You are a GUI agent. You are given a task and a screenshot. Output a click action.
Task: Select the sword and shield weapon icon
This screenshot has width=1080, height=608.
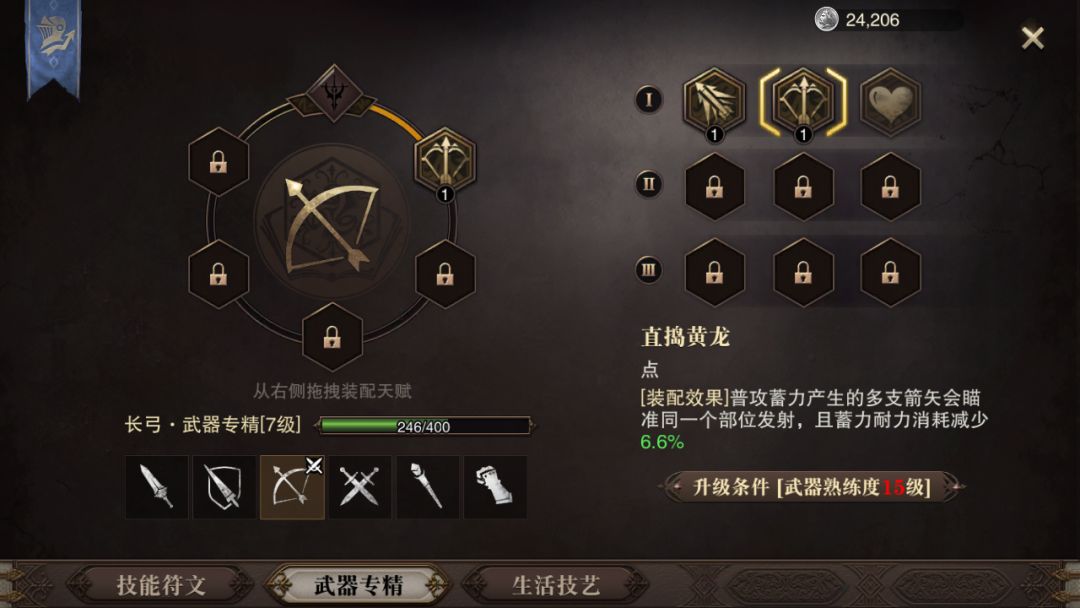coord(224,487)
